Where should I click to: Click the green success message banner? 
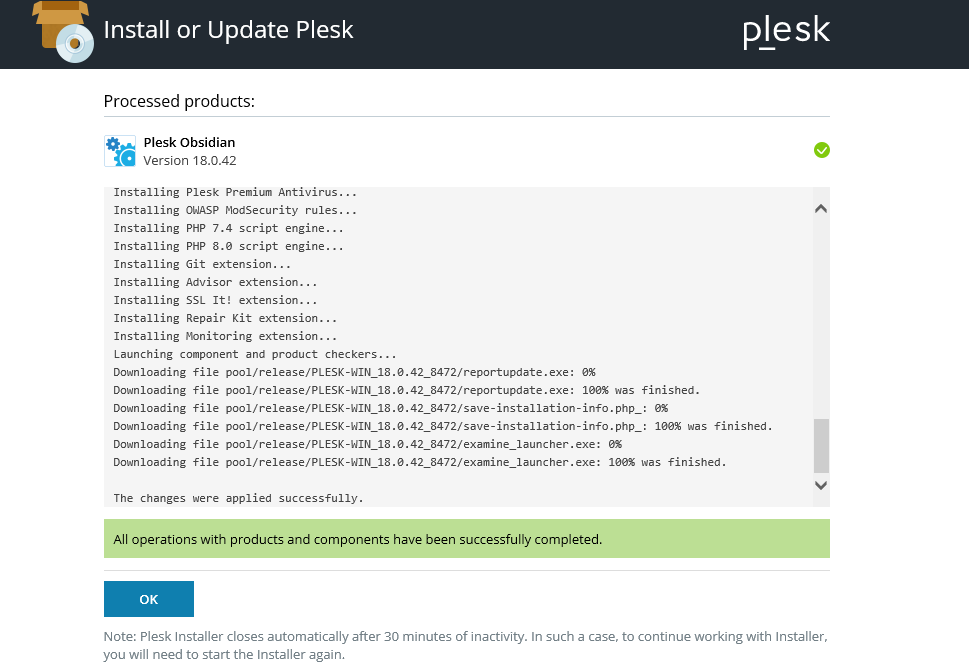[467, 539]
